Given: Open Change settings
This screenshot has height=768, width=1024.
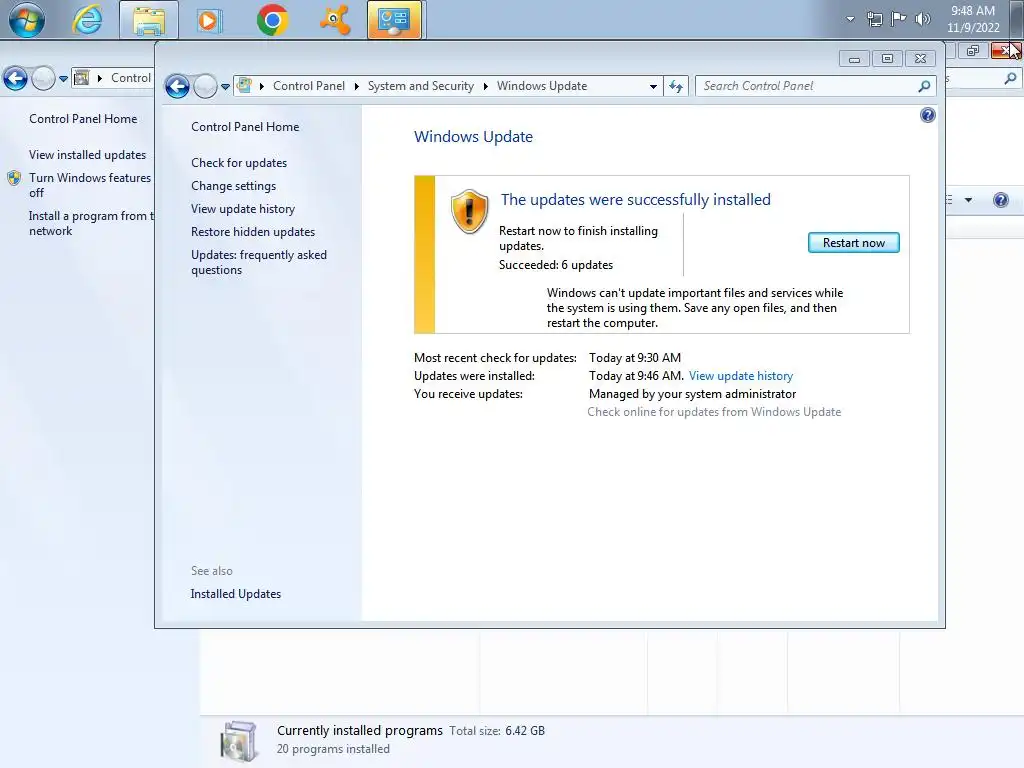Looking at the screenshot, I should [x=233, y=185].
